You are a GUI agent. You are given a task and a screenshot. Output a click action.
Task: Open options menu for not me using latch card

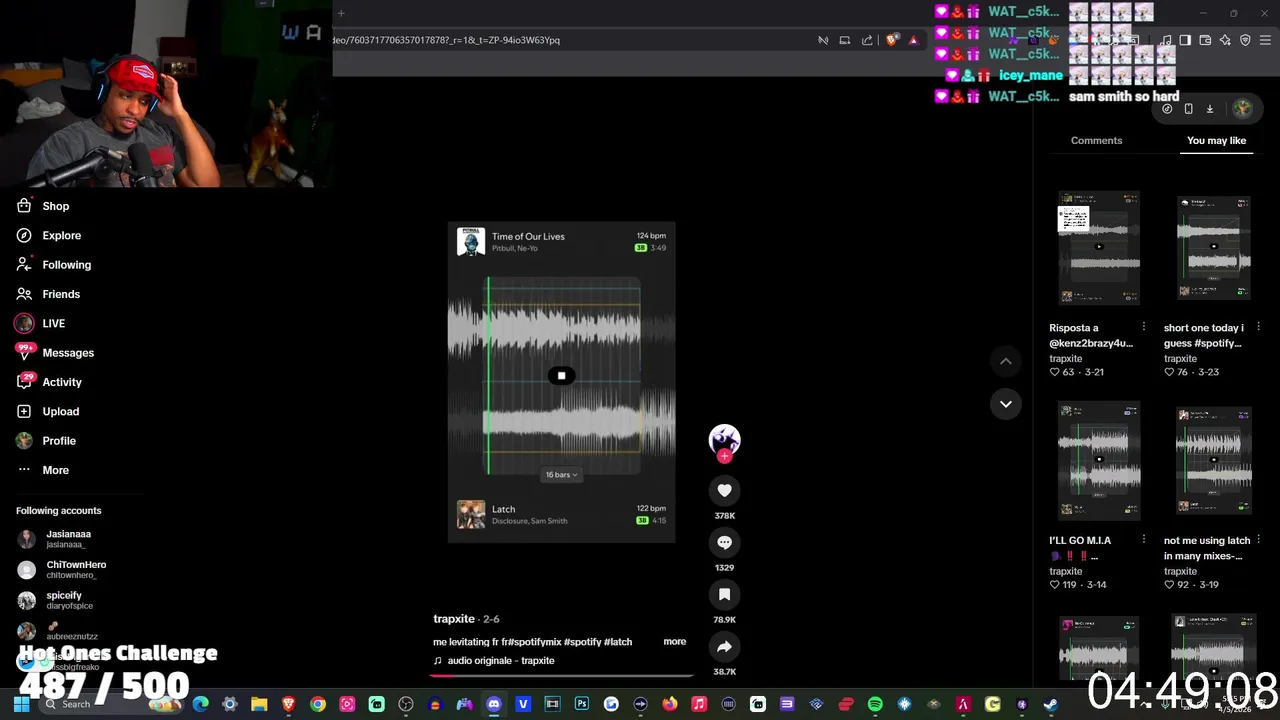pos(1258,540)
